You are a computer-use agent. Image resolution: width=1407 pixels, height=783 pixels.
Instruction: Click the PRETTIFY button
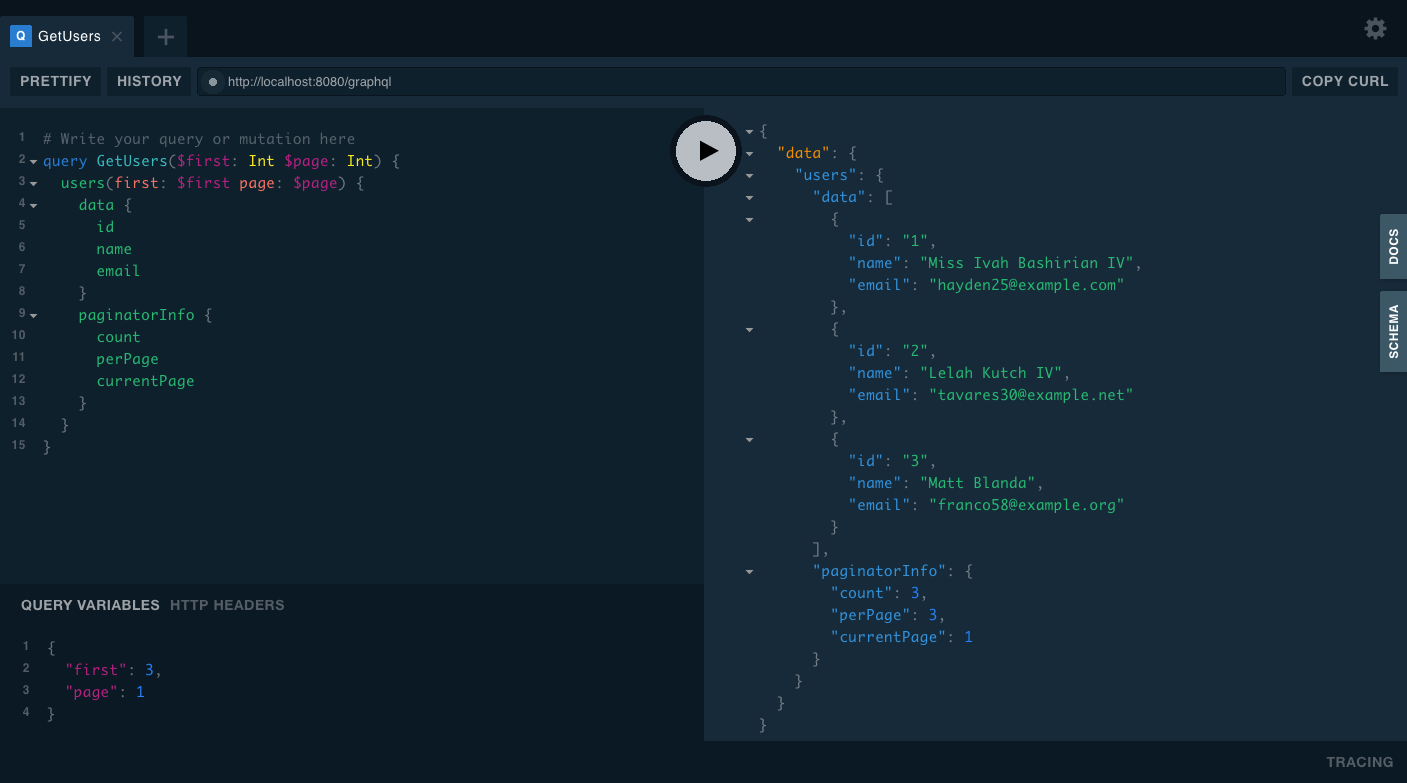[x=55, y=81]
